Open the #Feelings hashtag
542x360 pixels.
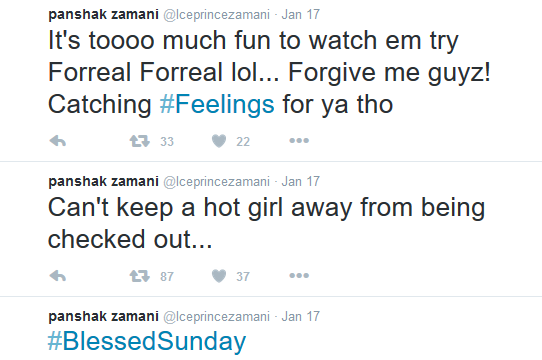point(217,104)
